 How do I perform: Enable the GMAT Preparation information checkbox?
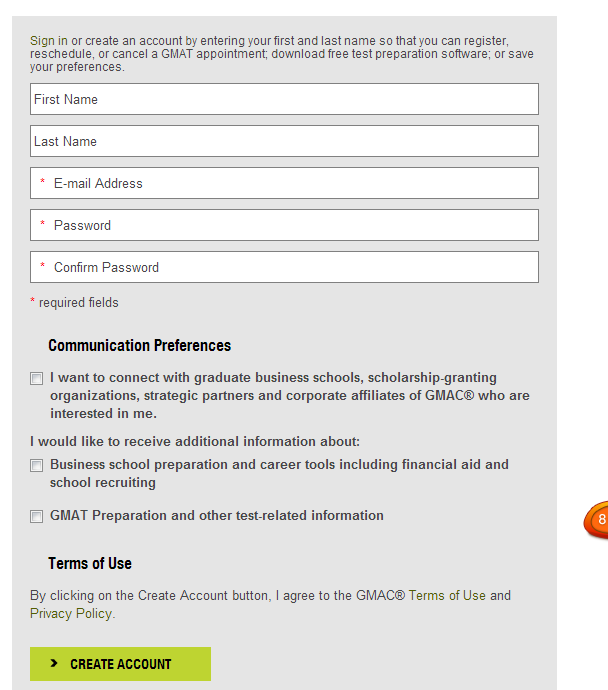pyautogui.click(x=37, y=517)
